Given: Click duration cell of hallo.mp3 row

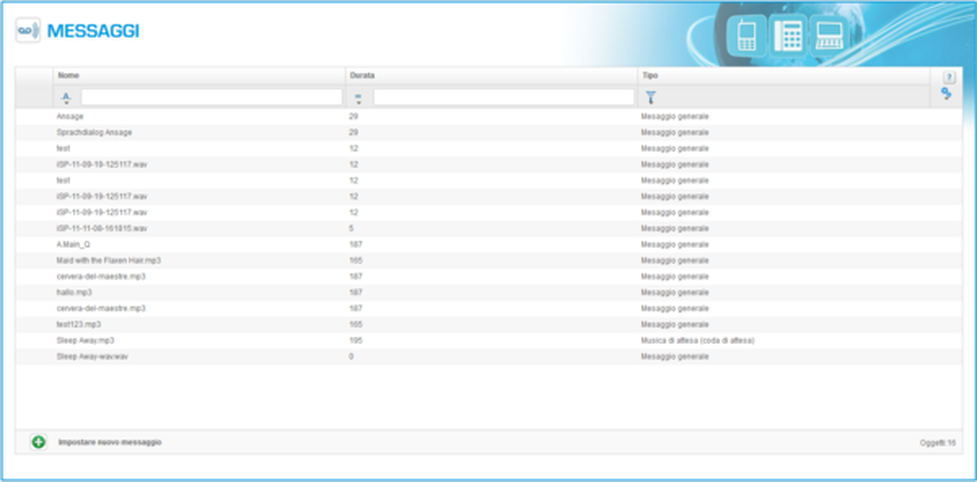Looking at the screenshot, I should (x=356, y=292).
